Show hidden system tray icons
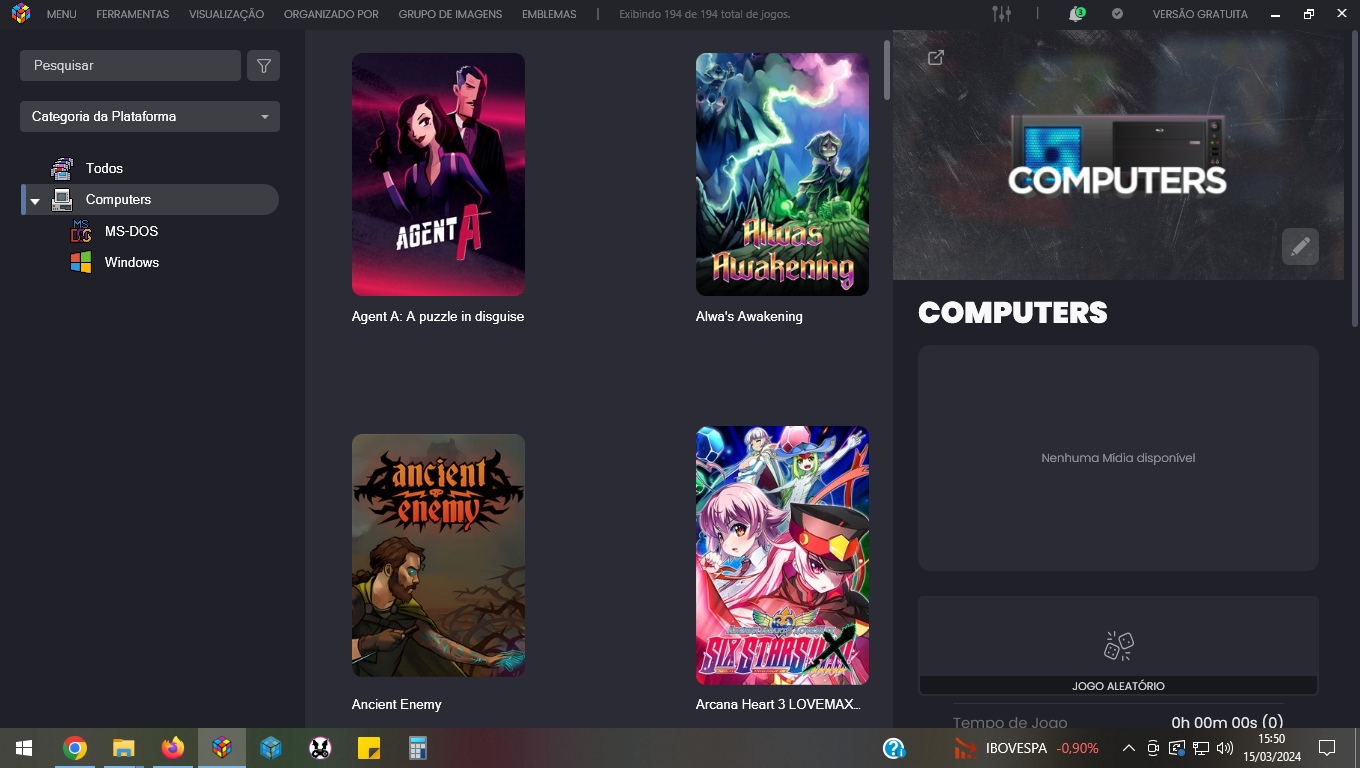 [1129, 748]
